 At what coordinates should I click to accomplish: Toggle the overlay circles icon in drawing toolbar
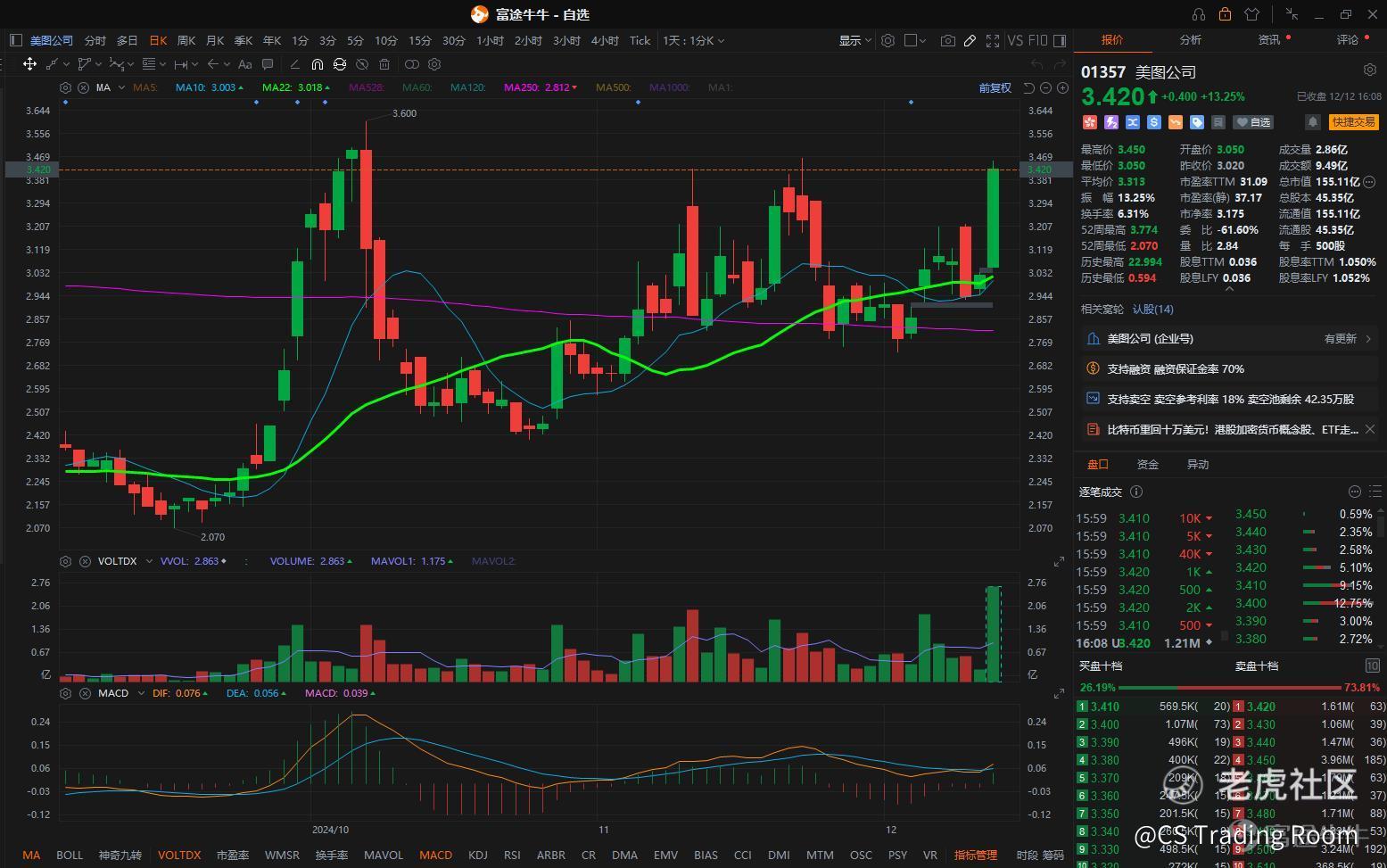(412, 64)
